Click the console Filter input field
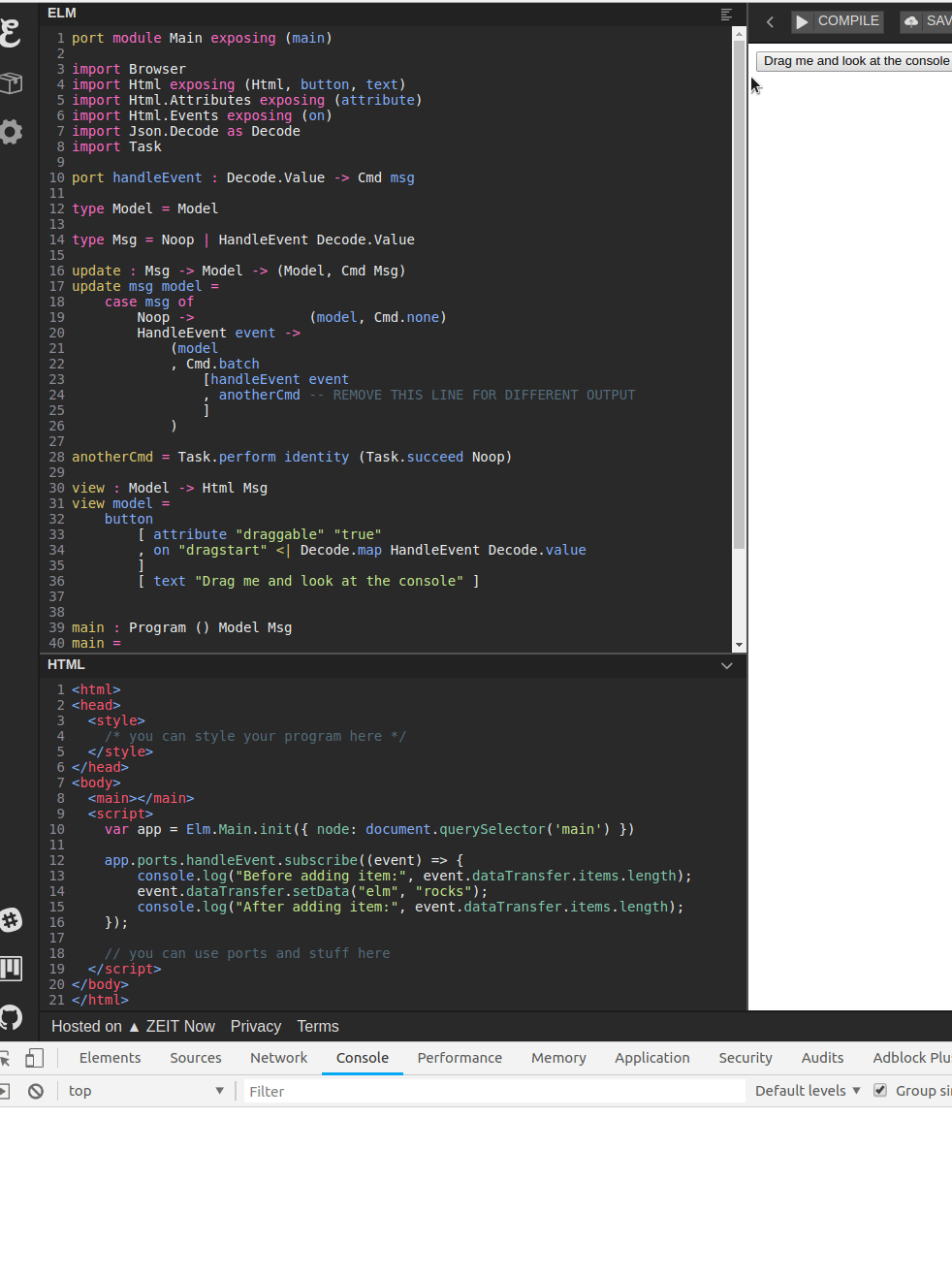Image resolution: width=952 pixels, height=1278 pixels. click(493, 1091)
